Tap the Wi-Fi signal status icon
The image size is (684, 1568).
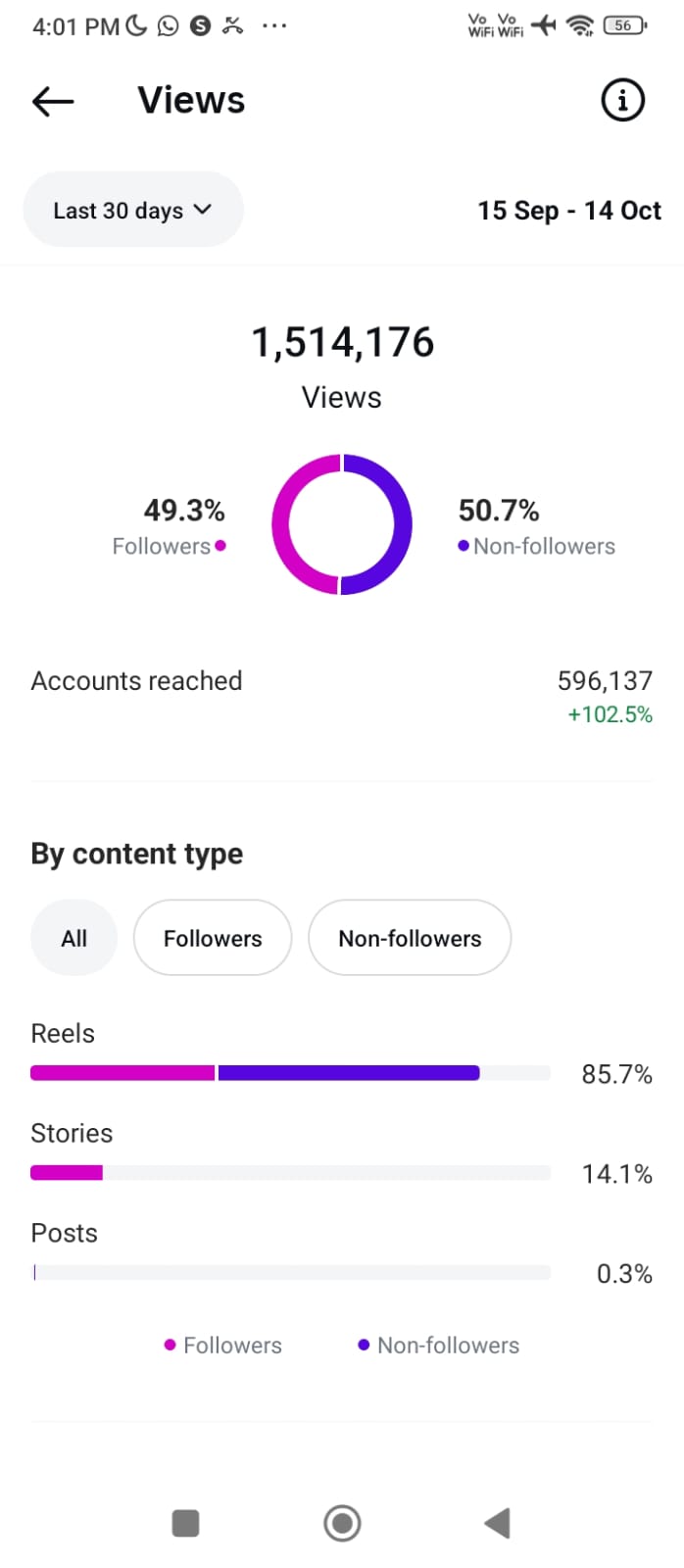[581, 25]
